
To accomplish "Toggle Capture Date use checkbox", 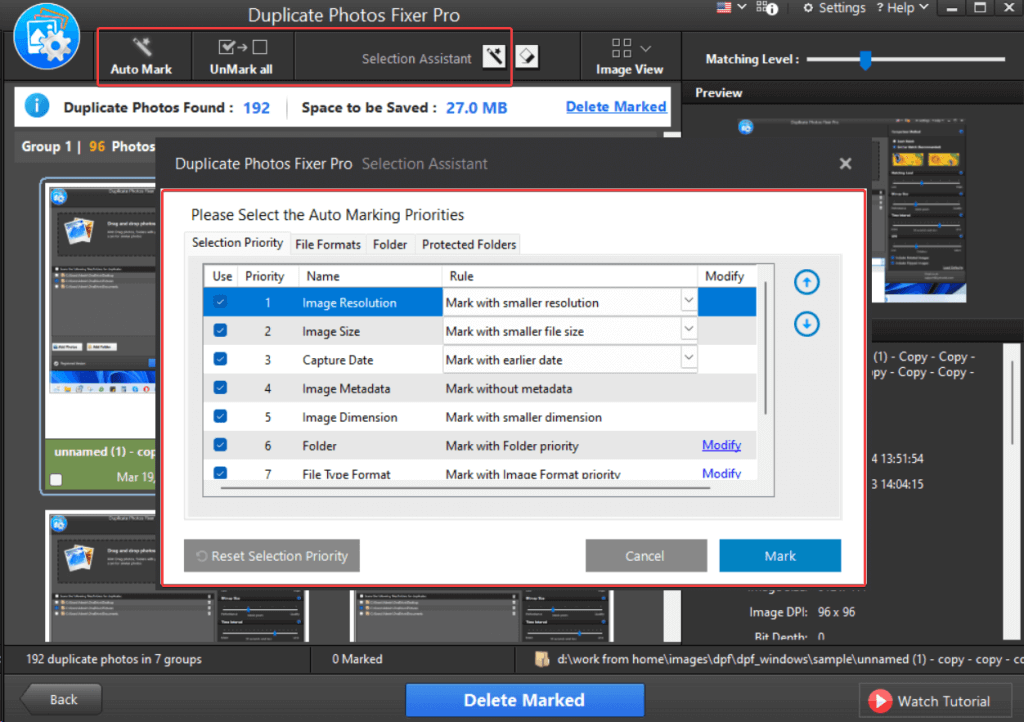I will coord(220,359).
